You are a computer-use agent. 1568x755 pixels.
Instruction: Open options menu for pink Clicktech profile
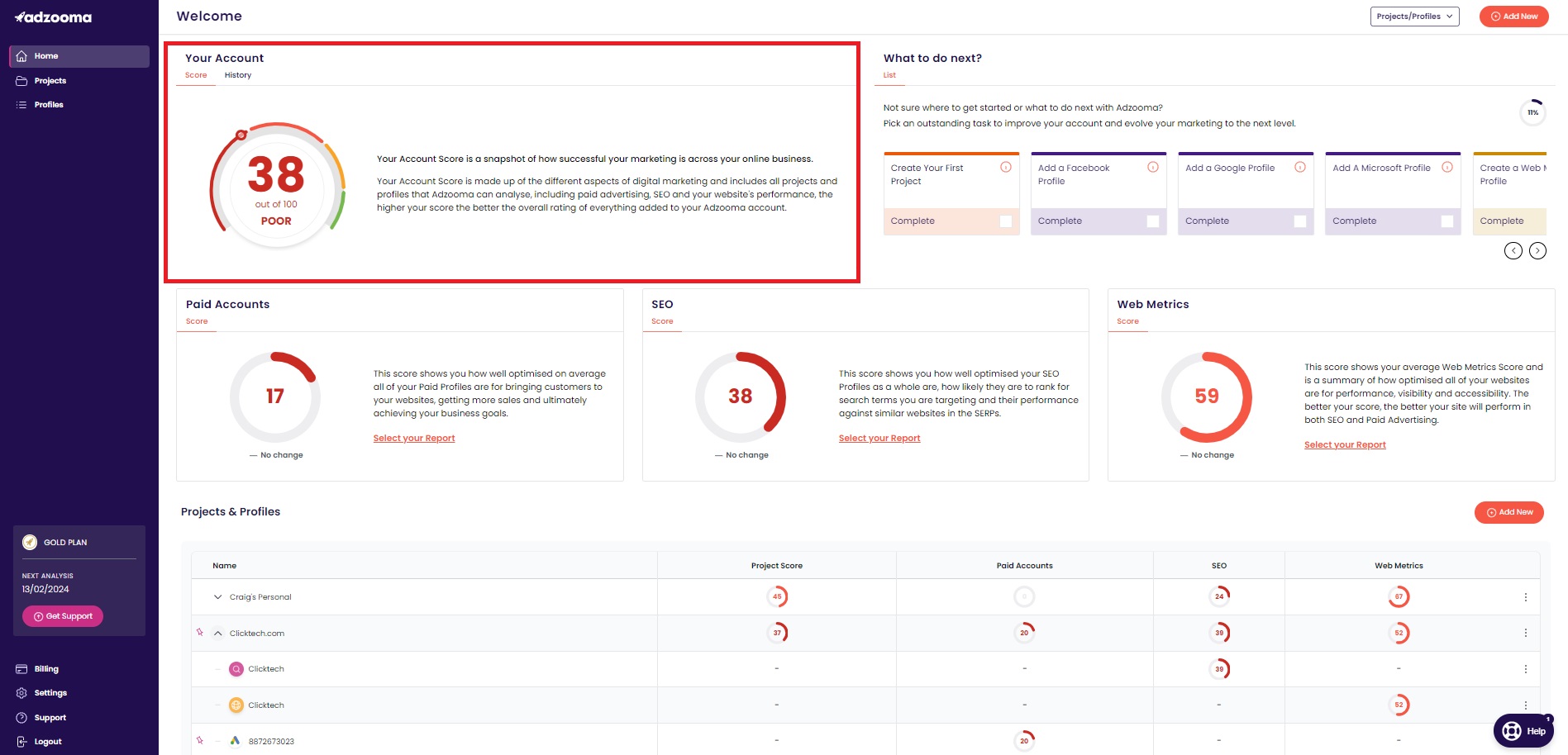[1525, 669]
